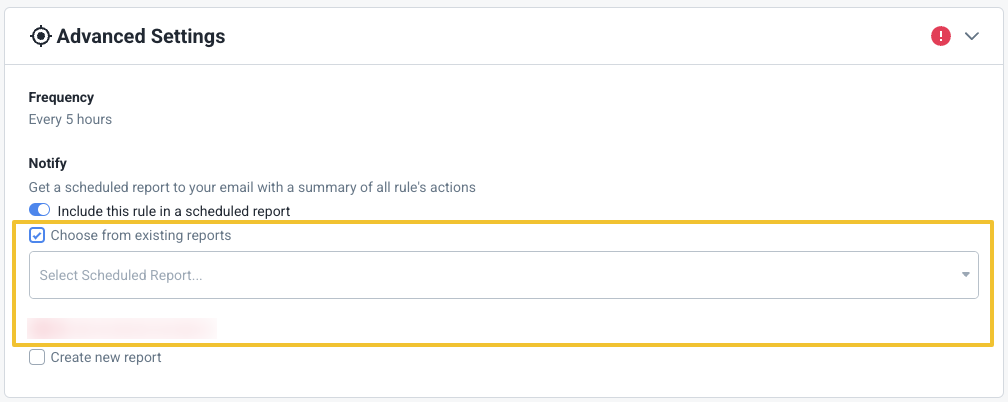This screenshot has height=402, width=1008.
Task: Click the blue checkmark in the existing reports box
Action: coord(37,235)
